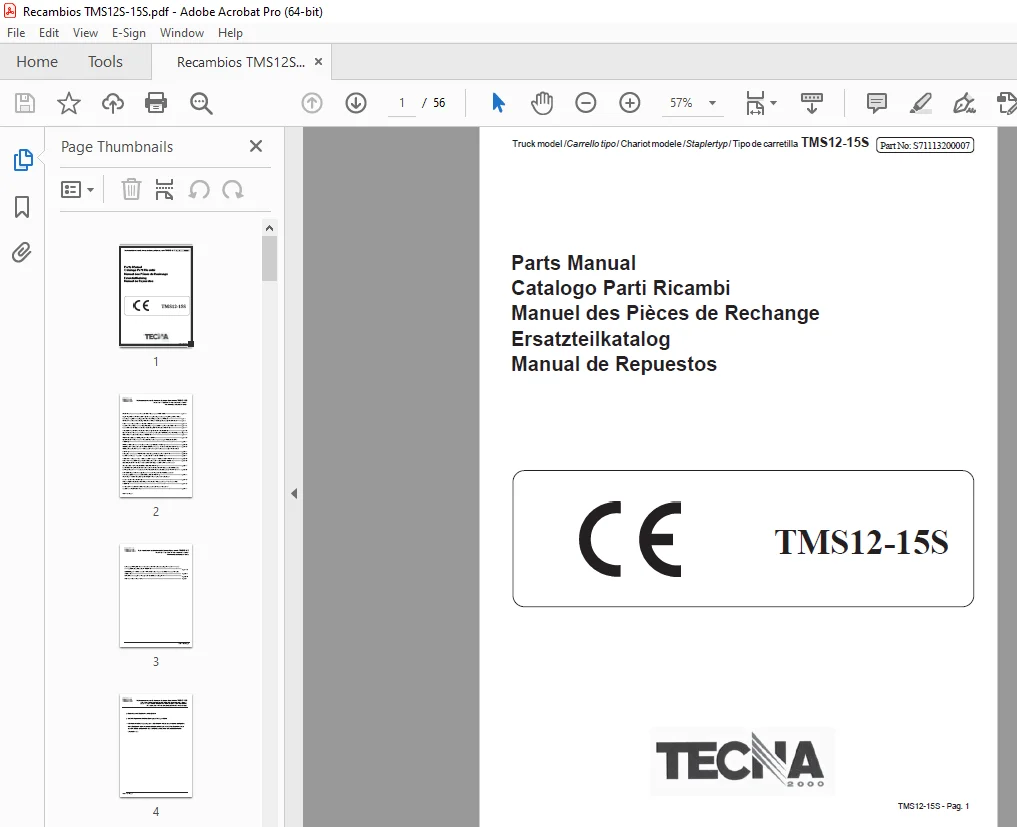Screen dimensions: 1017x827
Task: Print the document via the printer icon
Action: point(156,103)
